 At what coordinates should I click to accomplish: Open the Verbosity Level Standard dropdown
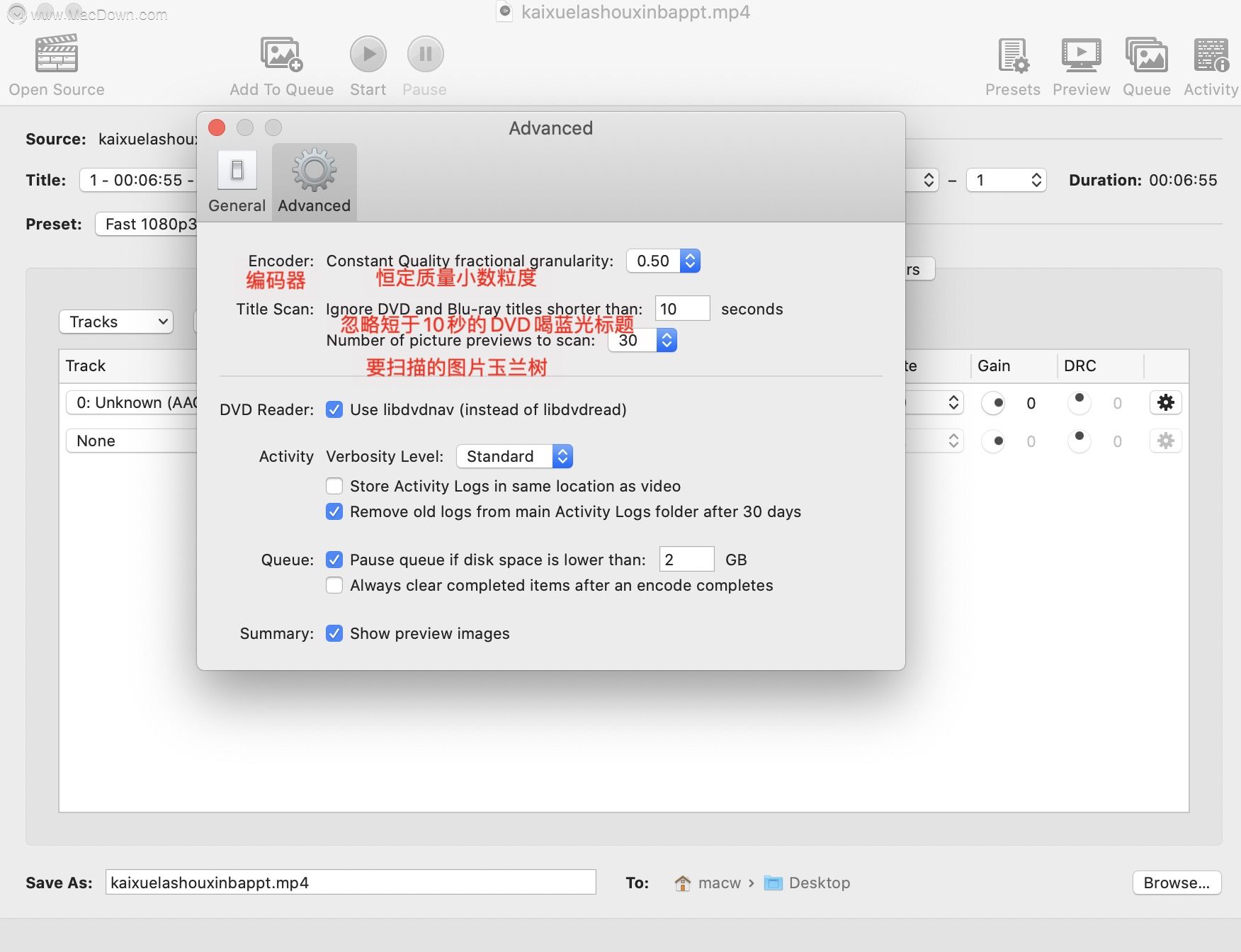tap(514, 456)
